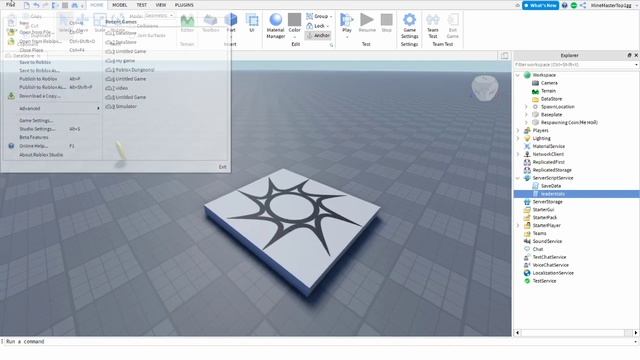Expand the Advanced submenu
This screenshot has height=360, width=640.
[x=51, y=109]
